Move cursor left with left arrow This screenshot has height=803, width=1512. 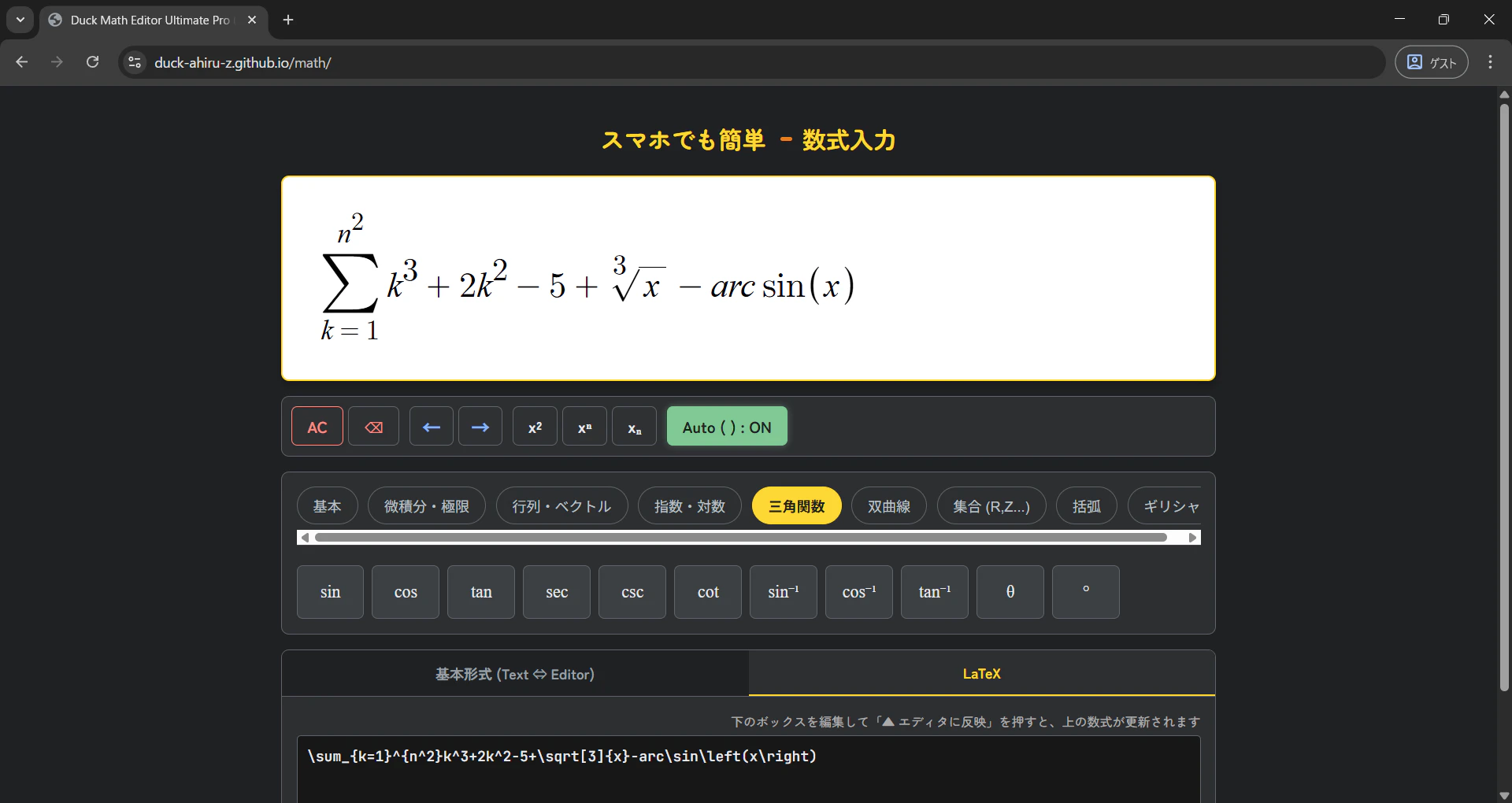pyautogui.click(x=432, y=427)
